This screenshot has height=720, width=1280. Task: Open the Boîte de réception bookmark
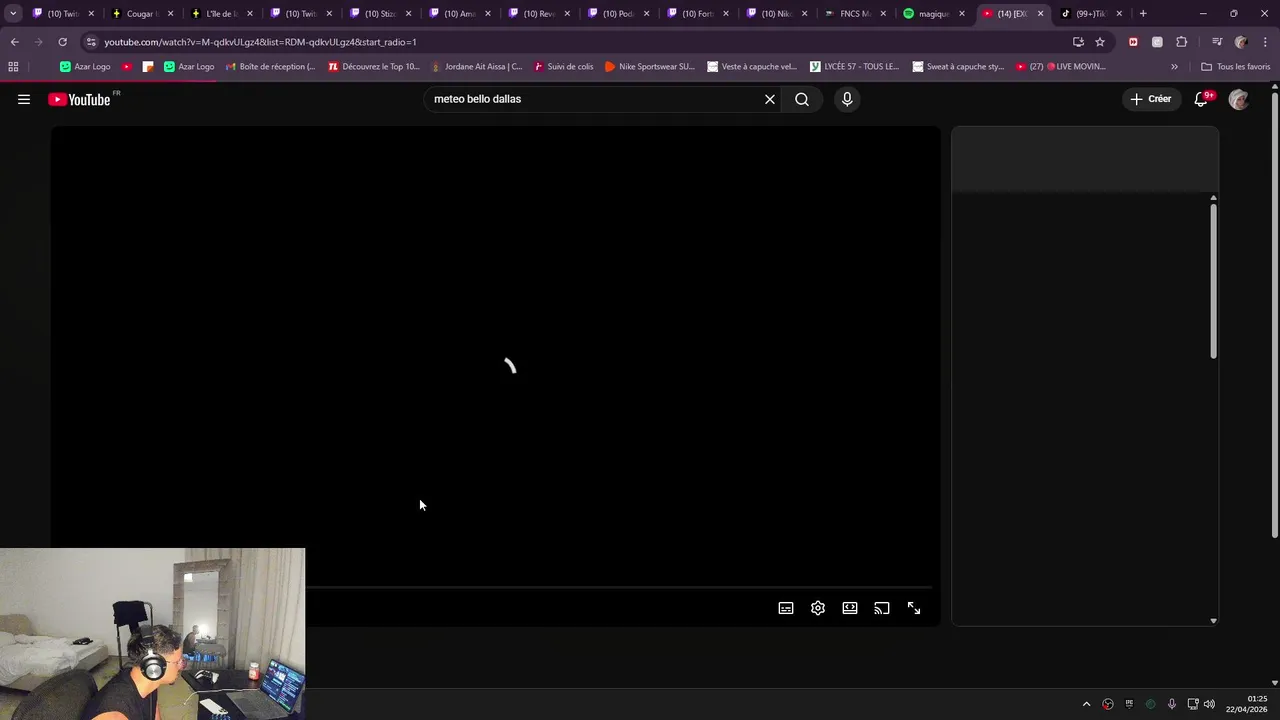click(x=270, y=67)
